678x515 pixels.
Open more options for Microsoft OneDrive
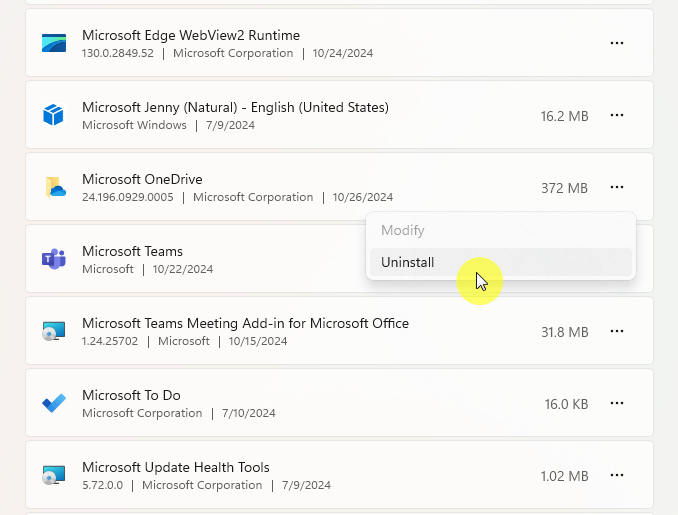pos(617,187)
